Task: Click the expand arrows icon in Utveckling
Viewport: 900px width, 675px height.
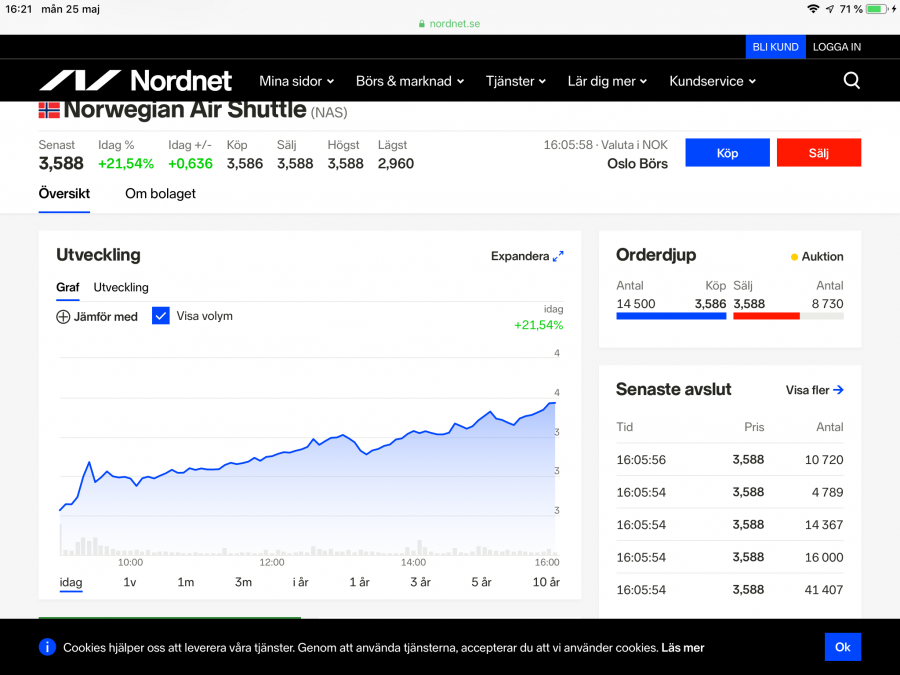Action: 558,256
